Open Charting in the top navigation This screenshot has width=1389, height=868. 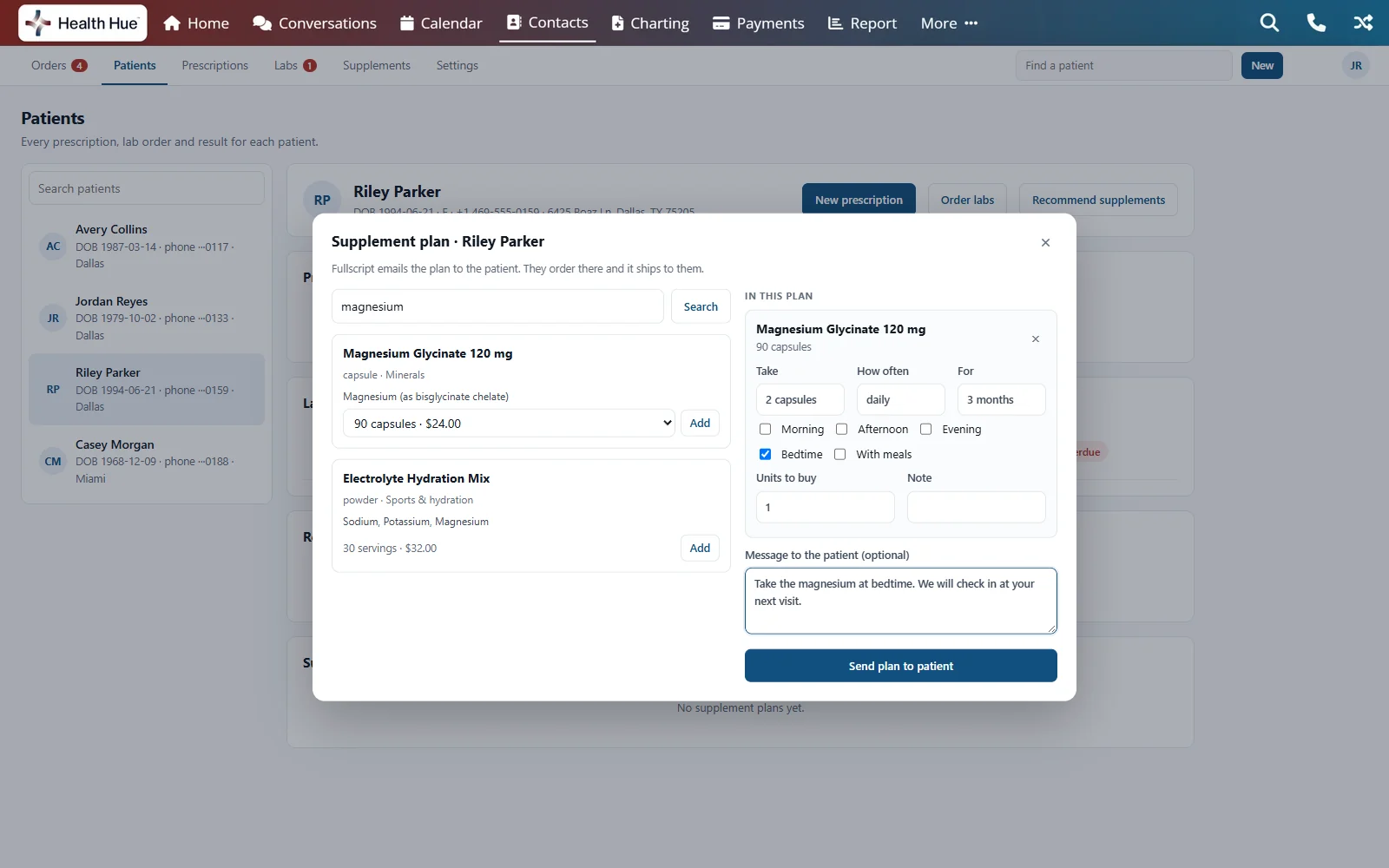click(x=650, y=23)
